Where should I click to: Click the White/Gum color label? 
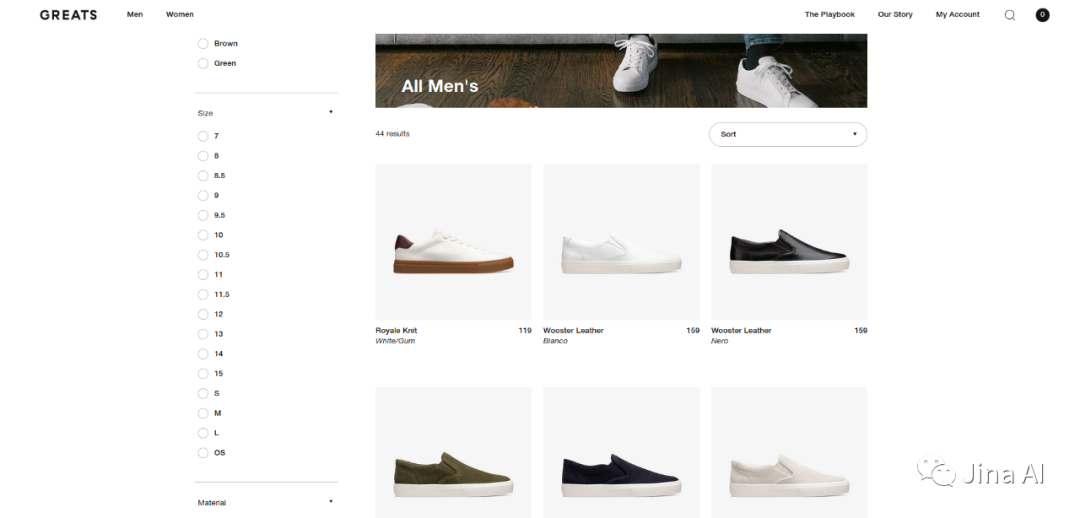point(395,341)
